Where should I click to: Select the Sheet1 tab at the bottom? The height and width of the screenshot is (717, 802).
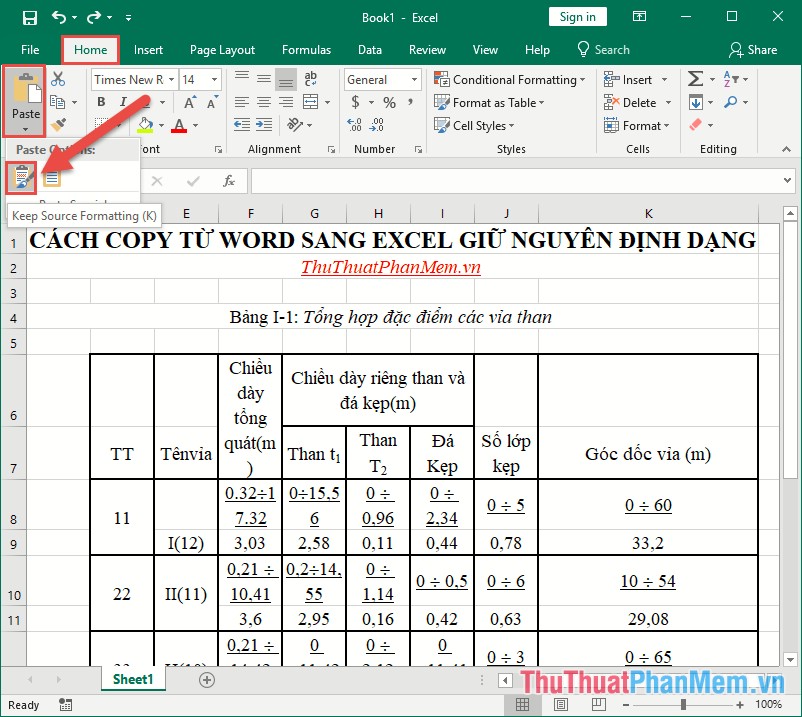click(132, 678)
